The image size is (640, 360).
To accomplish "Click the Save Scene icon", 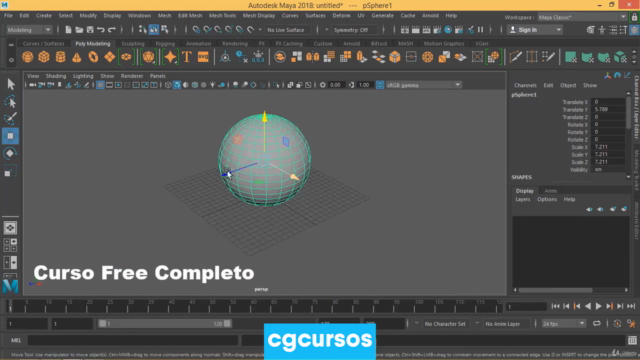I will (90, 30).
